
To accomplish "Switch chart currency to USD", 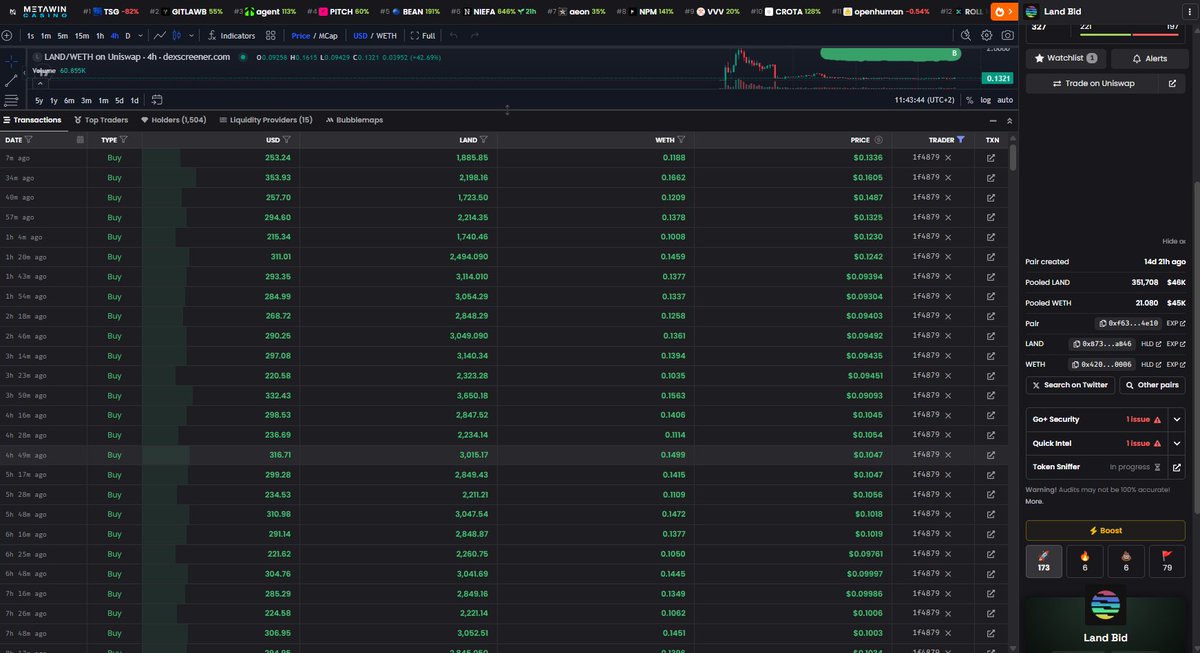I will [361, 35].
